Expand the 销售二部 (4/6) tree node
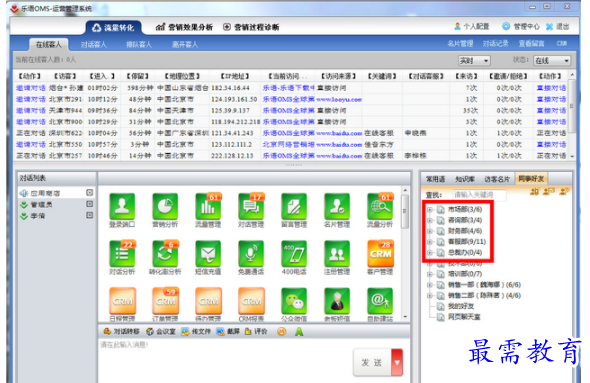590x383 pixels. pyautogui.click(x=429, y=296)
